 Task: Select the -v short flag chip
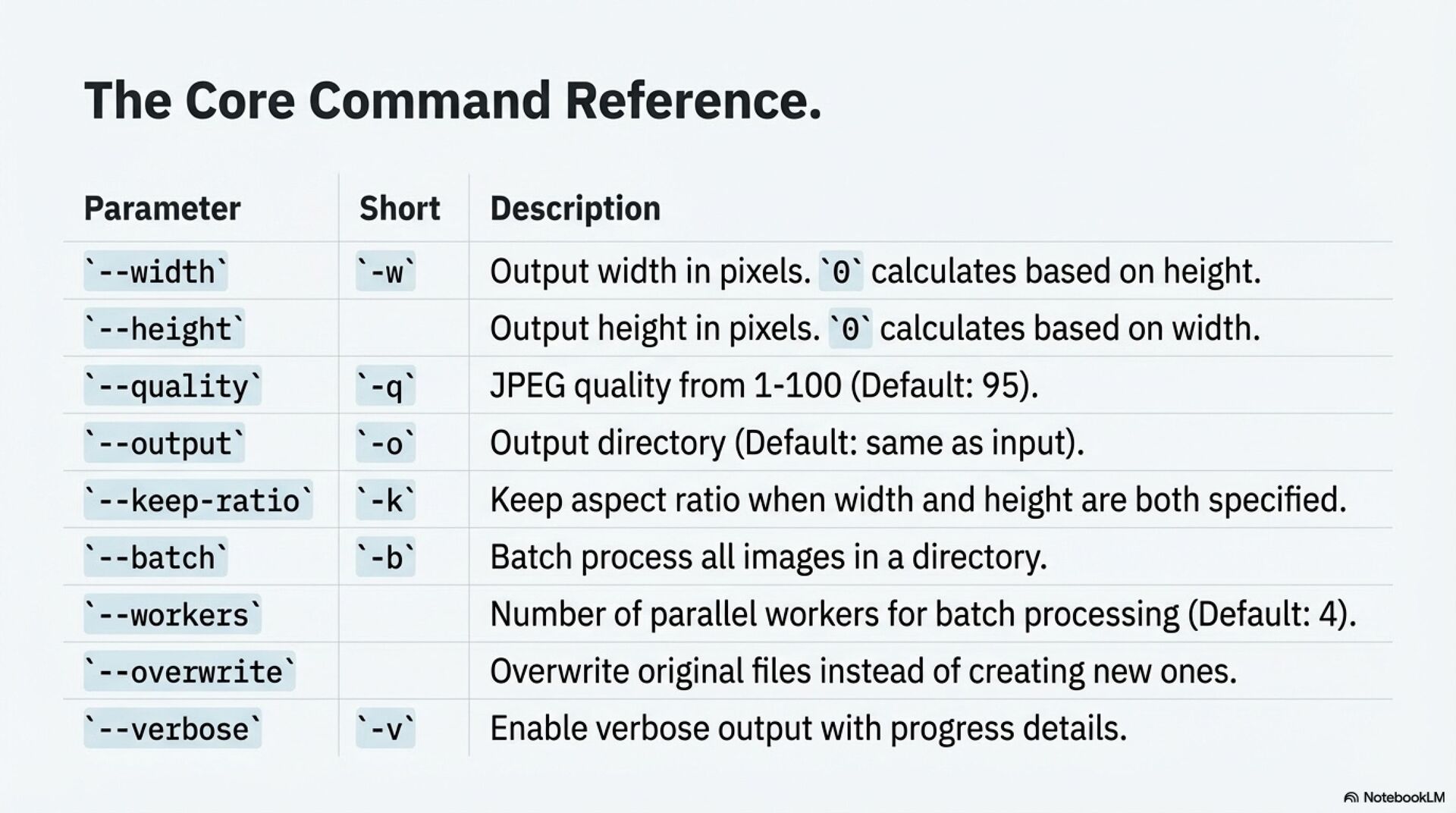(x=386, y=730)
